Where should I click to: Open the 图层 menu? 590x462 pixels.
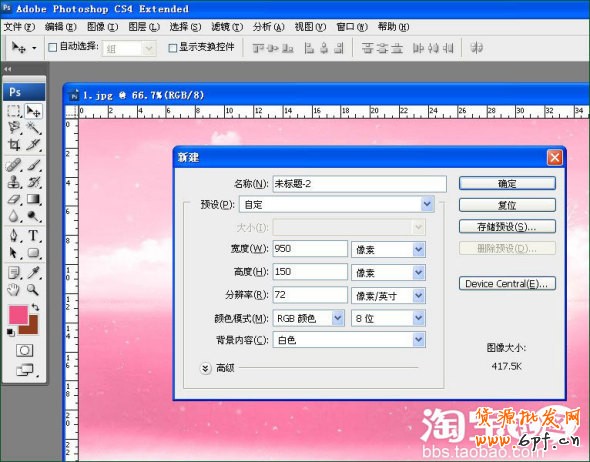point(144,27)
